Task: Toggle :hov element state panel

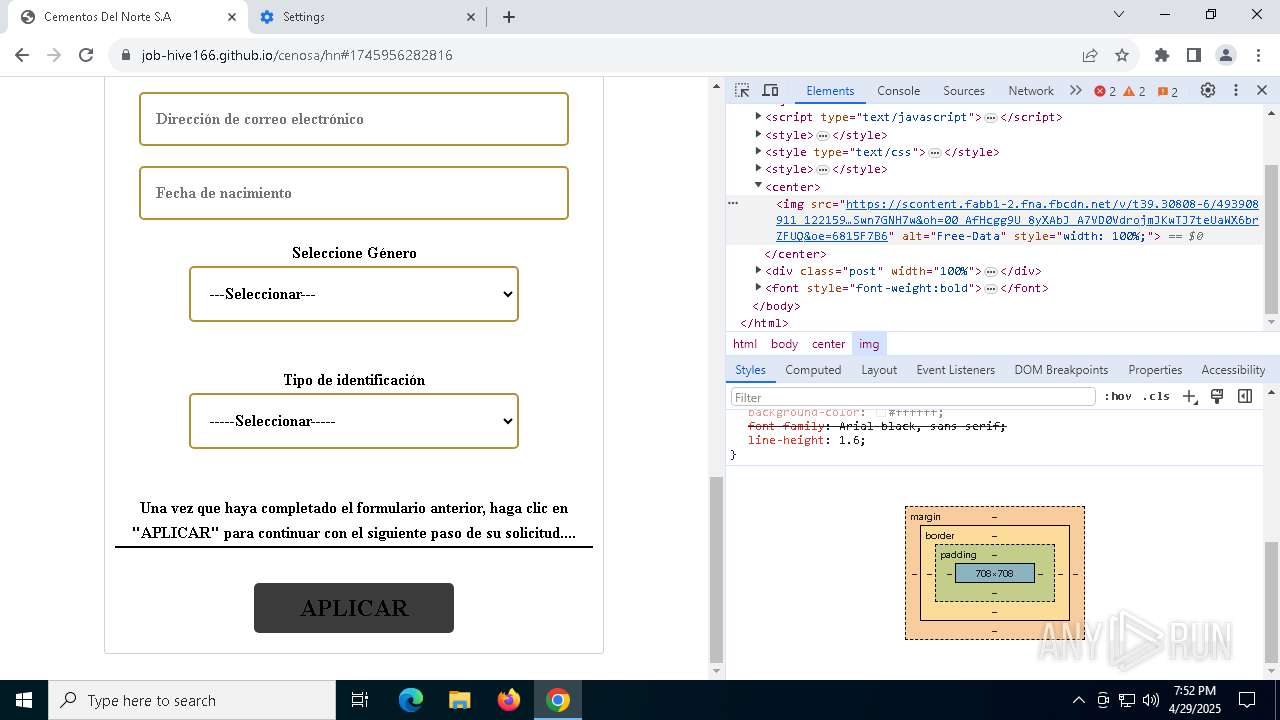Action: pos(1118,396)
